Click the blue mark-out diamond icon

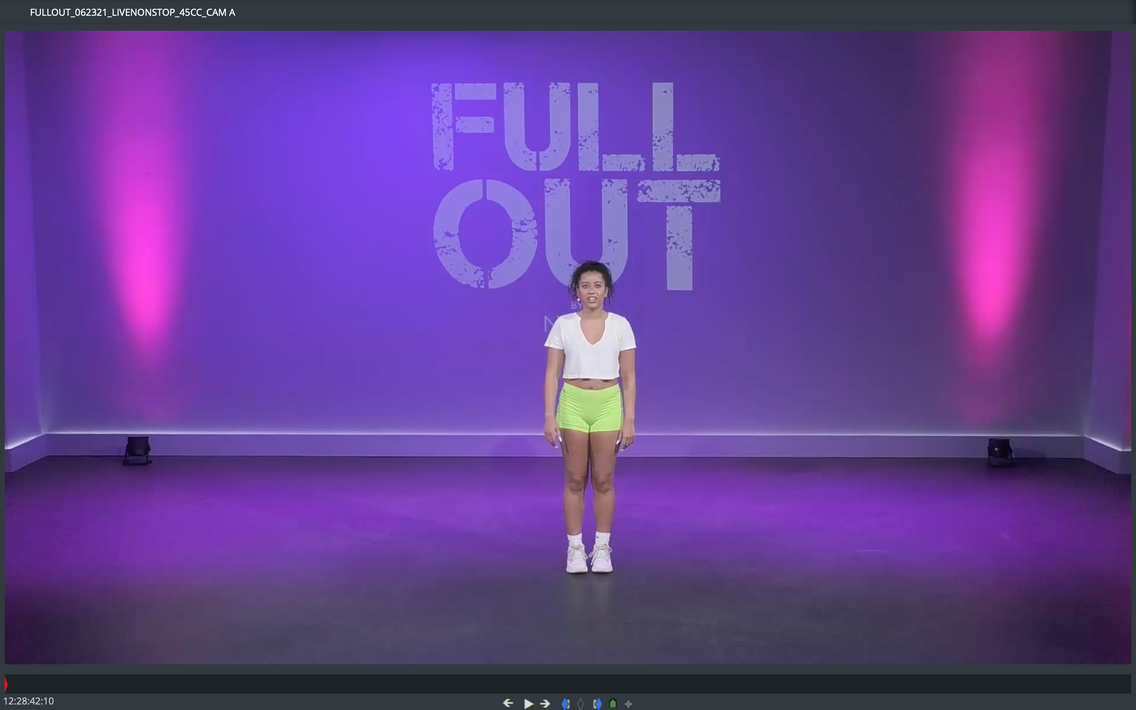coord(597,703)
